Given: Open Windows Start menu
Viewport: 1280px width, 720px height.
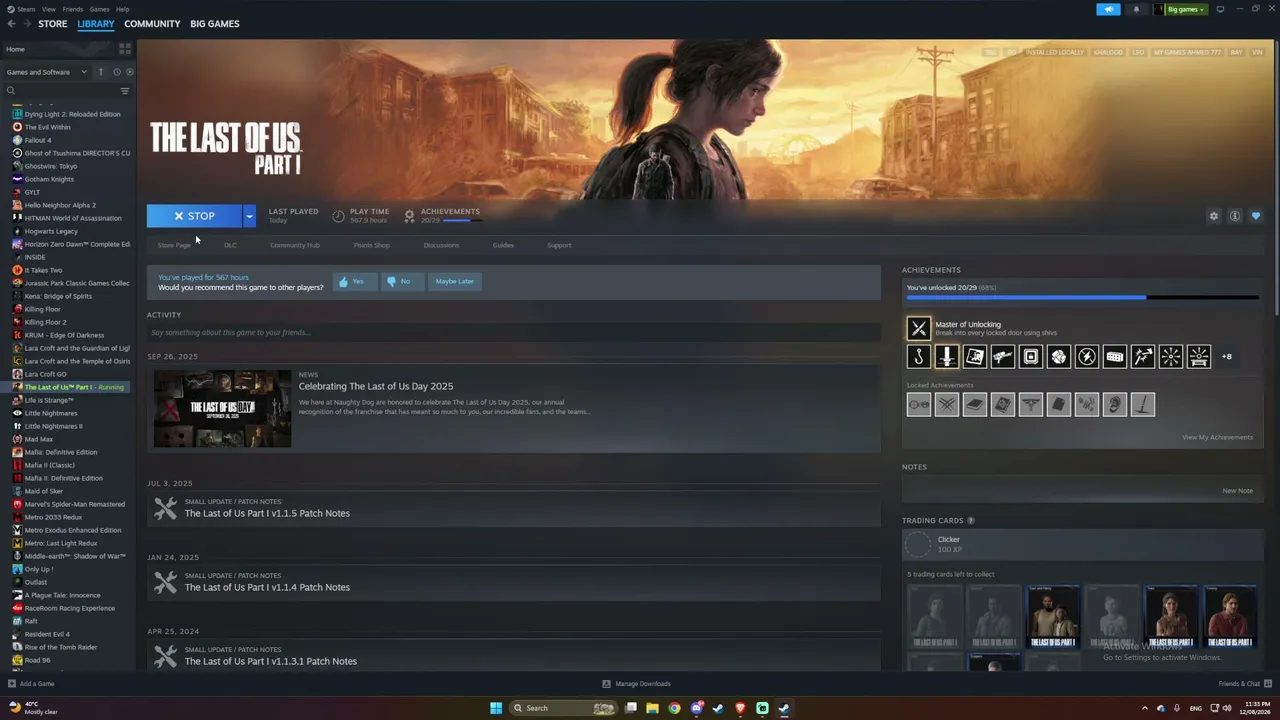Looking at the screenshot, I should tap(496, 708).
